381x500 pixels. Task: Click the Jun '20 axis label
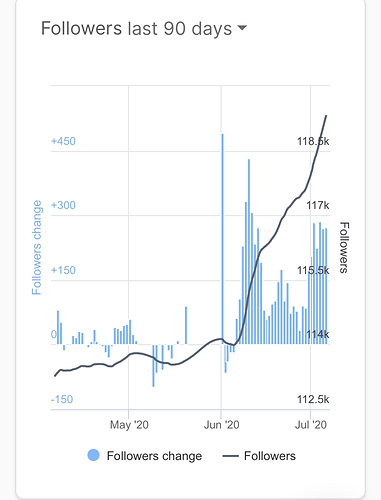222,425
